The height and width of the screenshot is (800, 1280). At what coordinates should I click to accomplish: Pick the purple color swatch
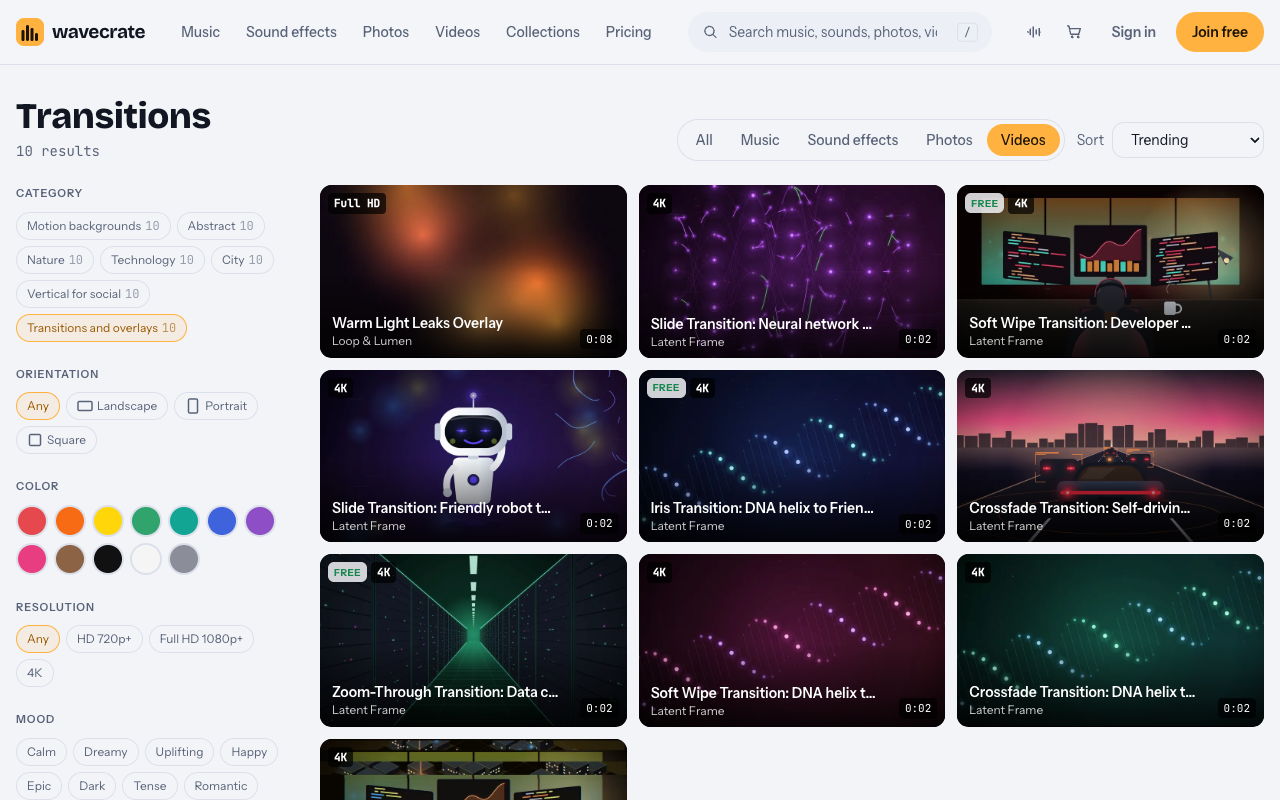point(260,521)
